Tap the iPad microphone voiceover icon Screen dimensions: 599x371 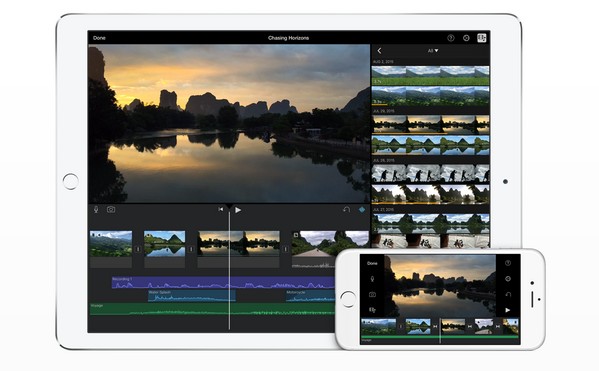[x=96, y=209]
